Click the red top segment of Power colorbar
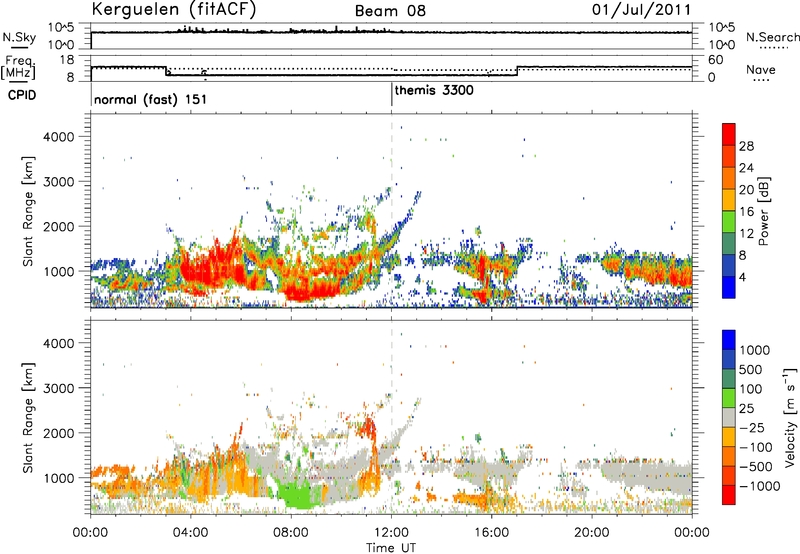This screenshot has height=554, width=800. 729,134
